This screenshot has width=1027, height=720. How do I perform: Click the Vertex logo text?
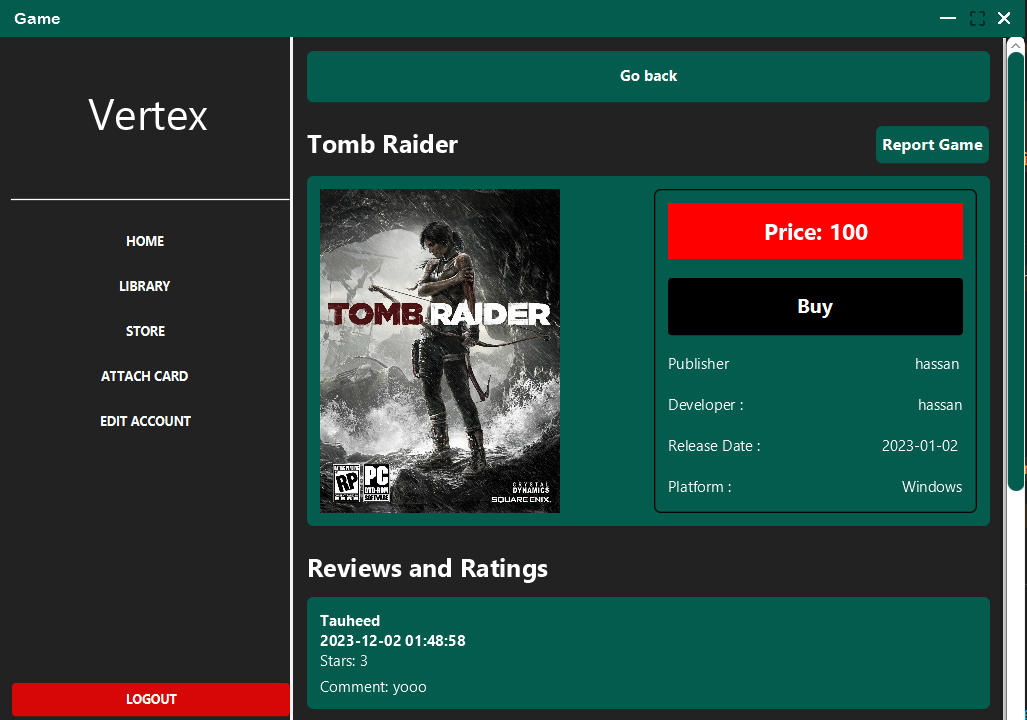[x=148, y=115]
